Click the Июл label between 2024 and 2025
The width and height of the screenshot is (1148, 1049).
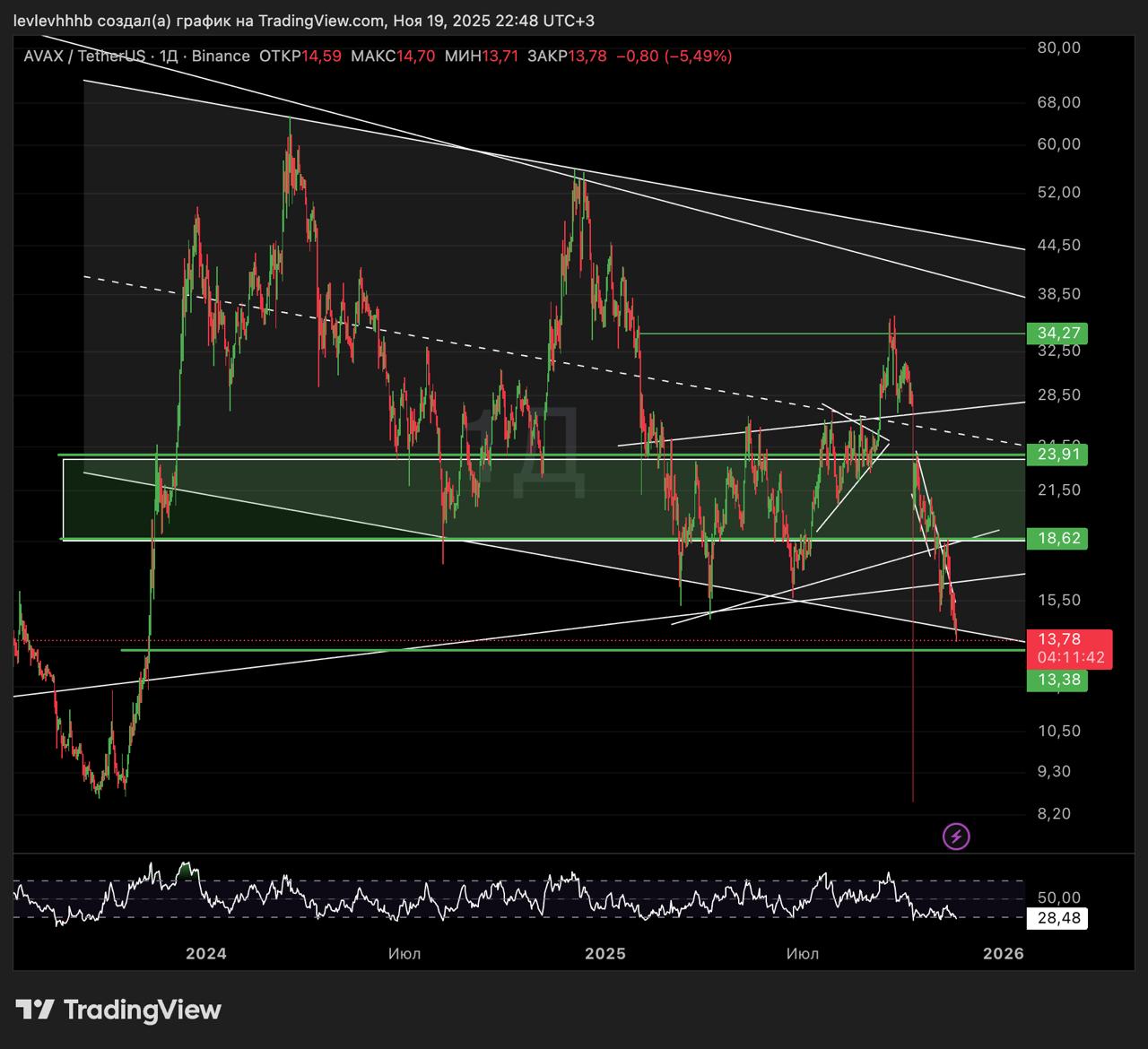[x=404, y=953]
